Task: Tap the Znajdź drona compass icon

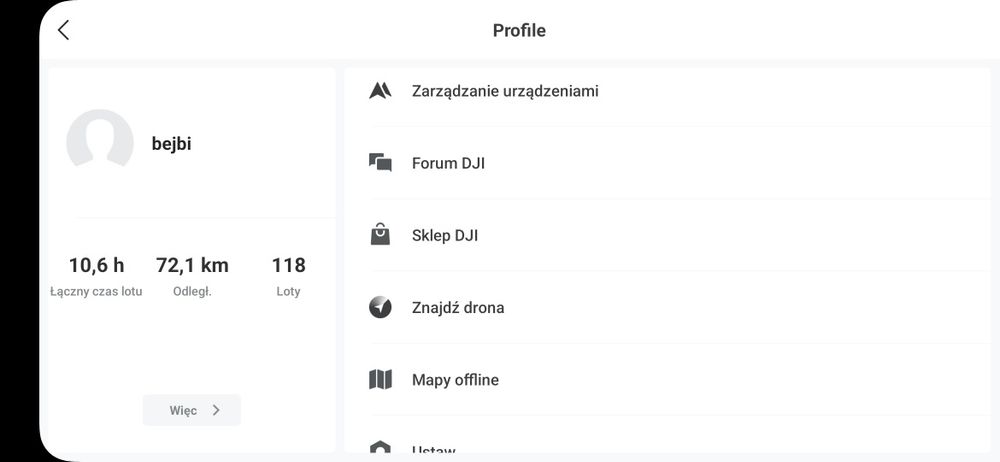Action: pos(380,308)
